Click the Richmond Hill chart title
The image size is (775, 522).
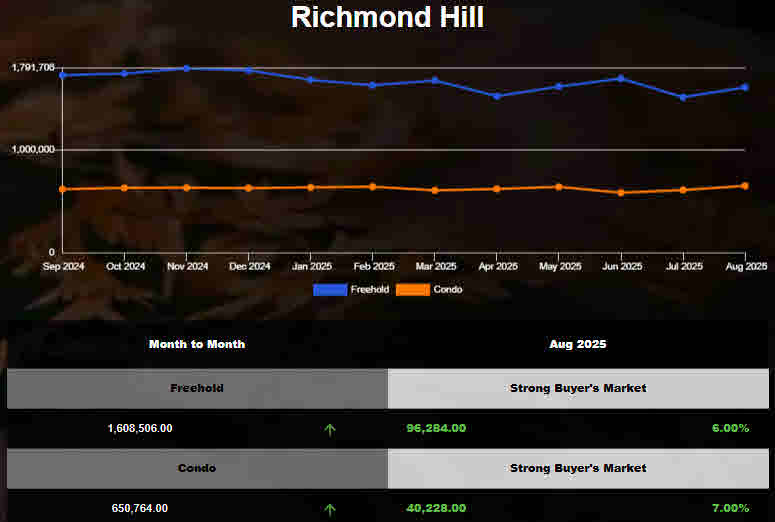point(387,17)
